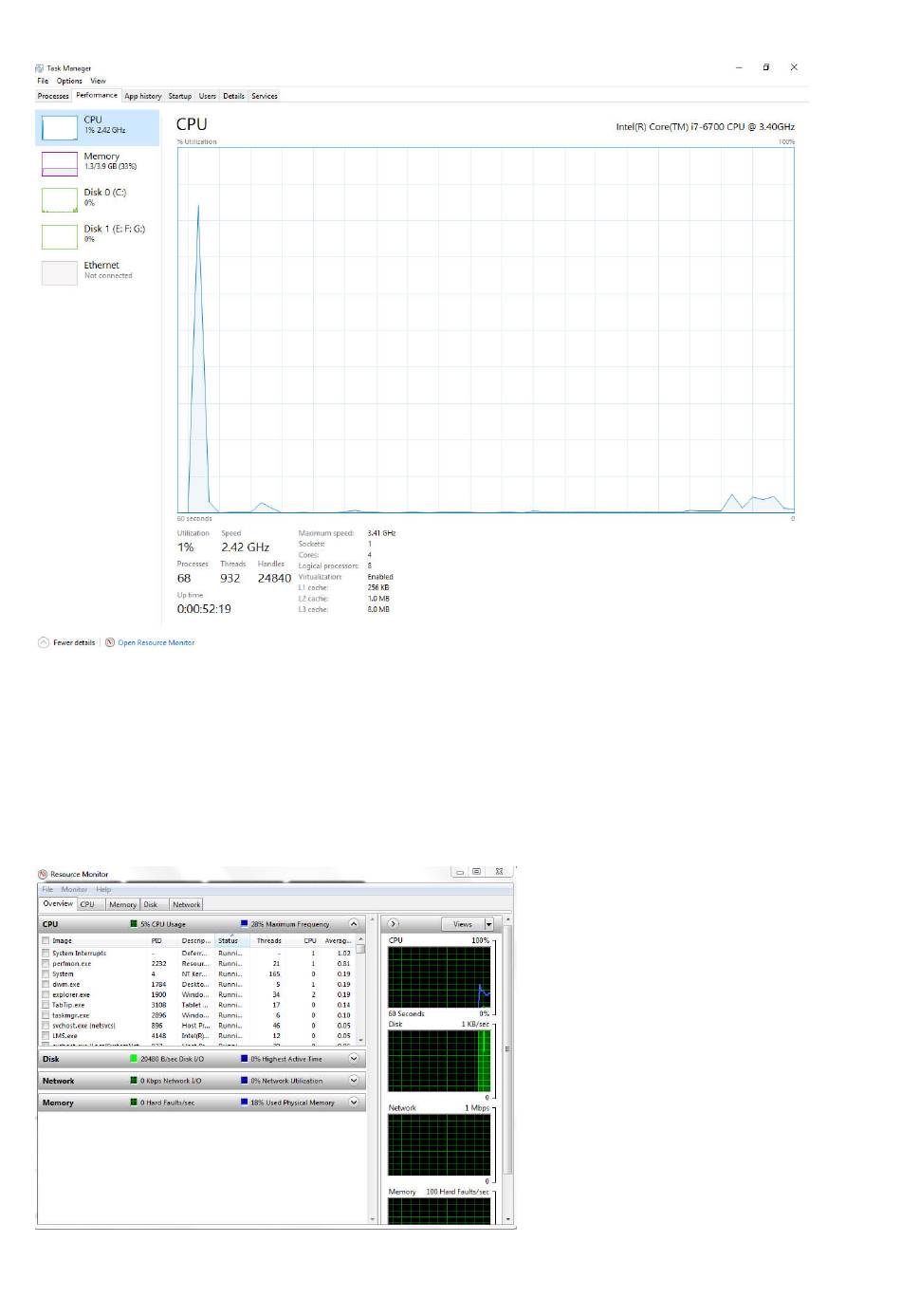This screenshot has width=901, height=1316.
Task: Check the select-all Image header checkbox
Action: coord(46,940)
